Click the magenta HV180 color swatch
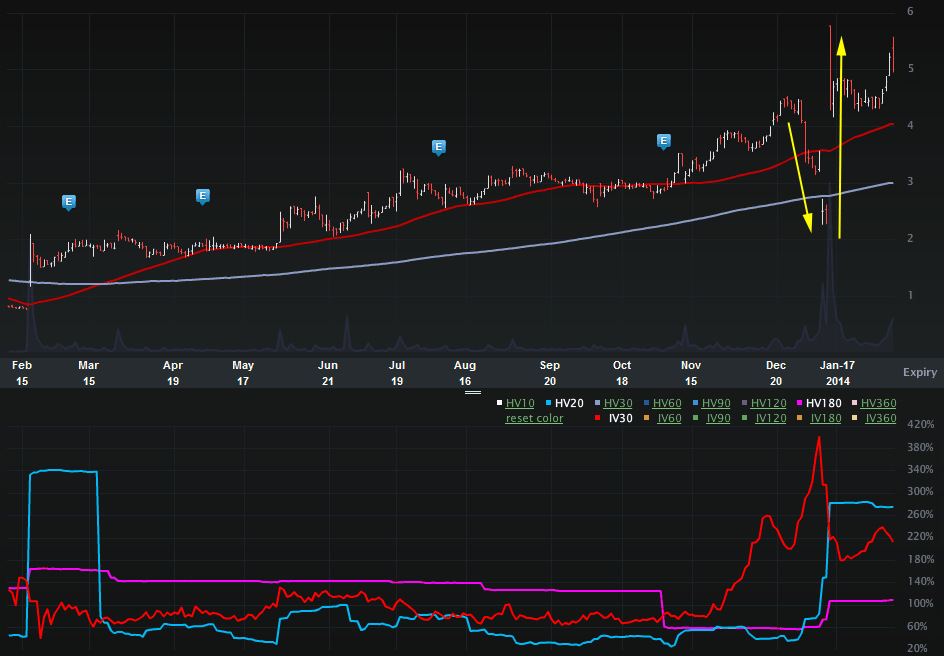The height and width of the screenshot is (656, 944). tap(803, 403)
